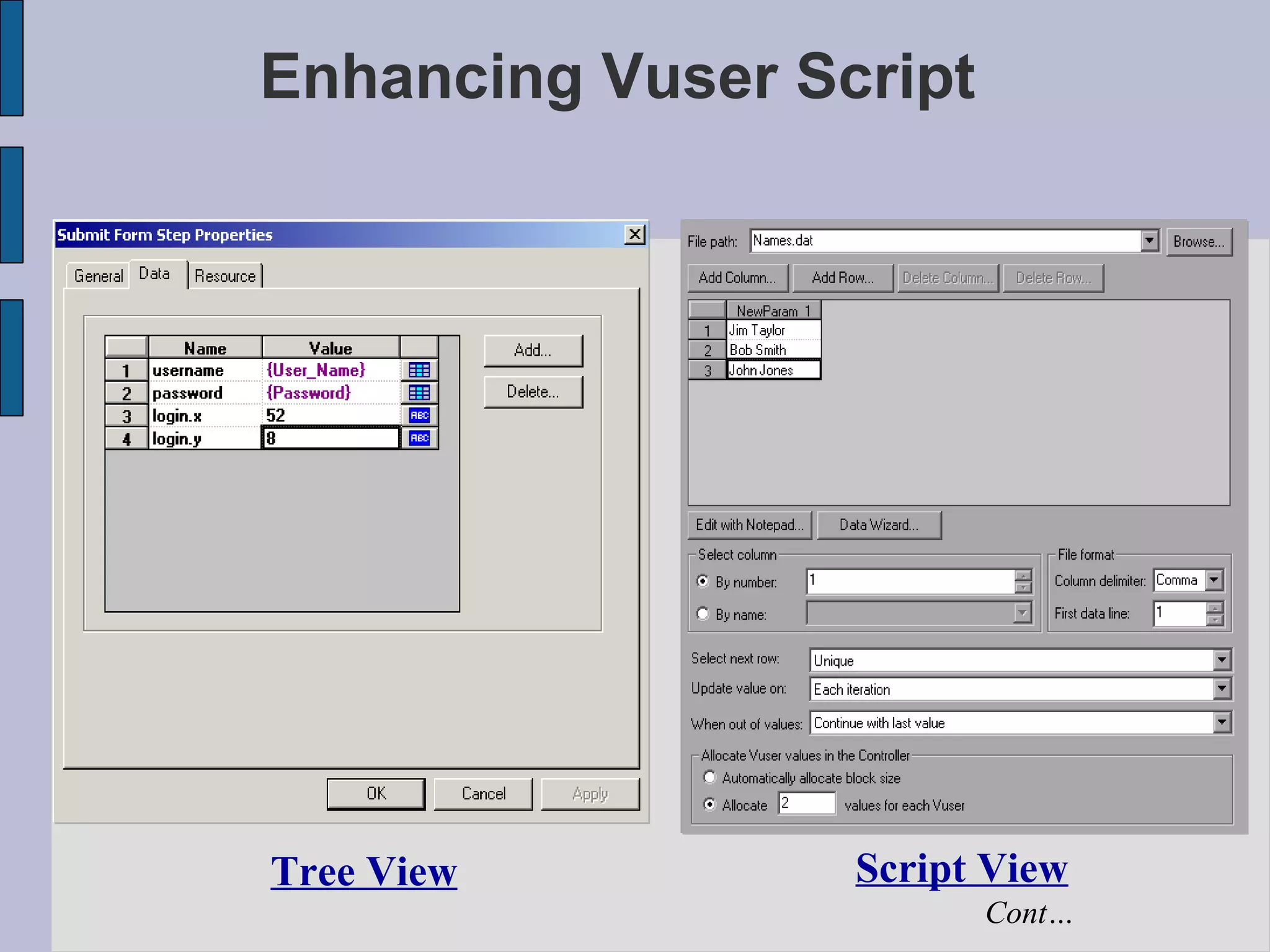Select the Jim Taylor data cell
1270x952 pixels.
click(x=774, y=330)
